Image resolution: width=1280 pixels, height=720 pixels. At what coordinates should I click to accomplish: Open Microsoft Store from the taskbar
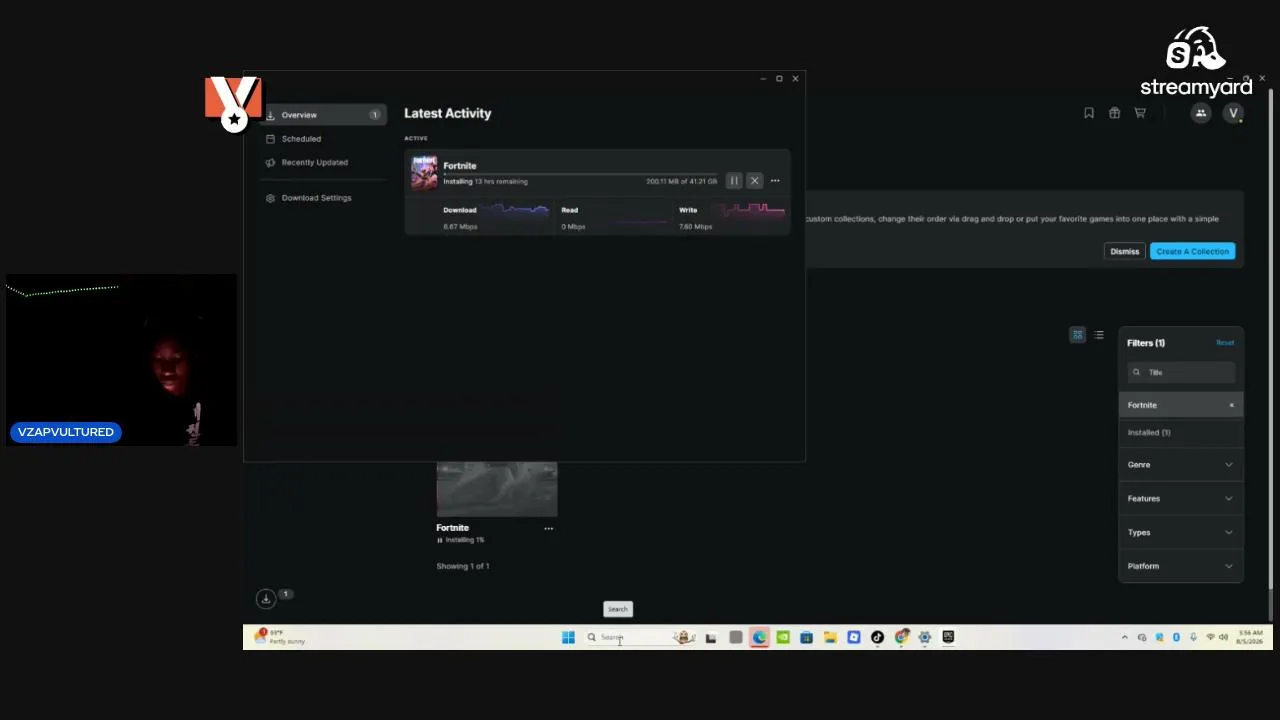pyautogui.click(x=806, y=637)
